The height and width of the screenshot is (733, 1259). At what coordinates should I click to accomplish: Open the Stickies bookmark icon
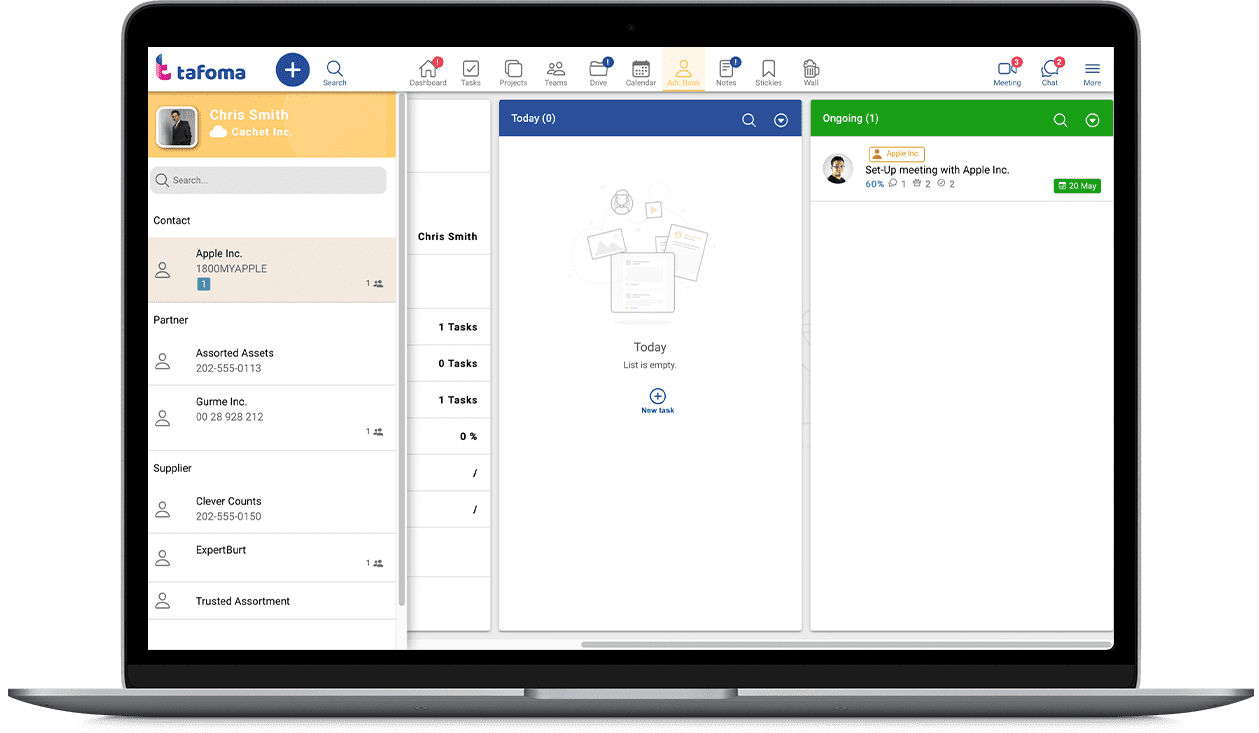click(x=768, y=70)
